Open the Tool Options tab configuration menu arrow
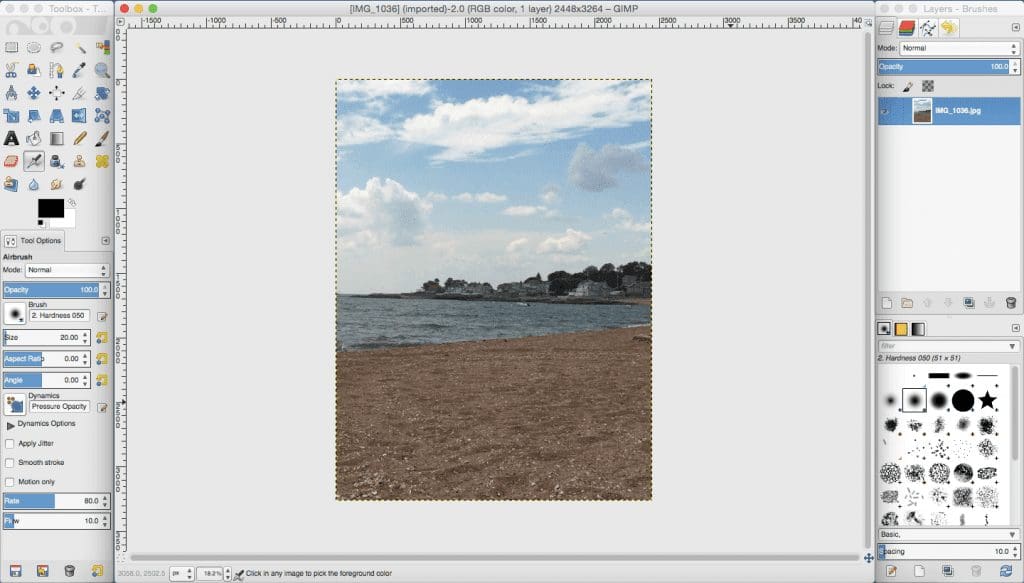This screenshot has width=1024, height=583. click(x=106, y=241)
